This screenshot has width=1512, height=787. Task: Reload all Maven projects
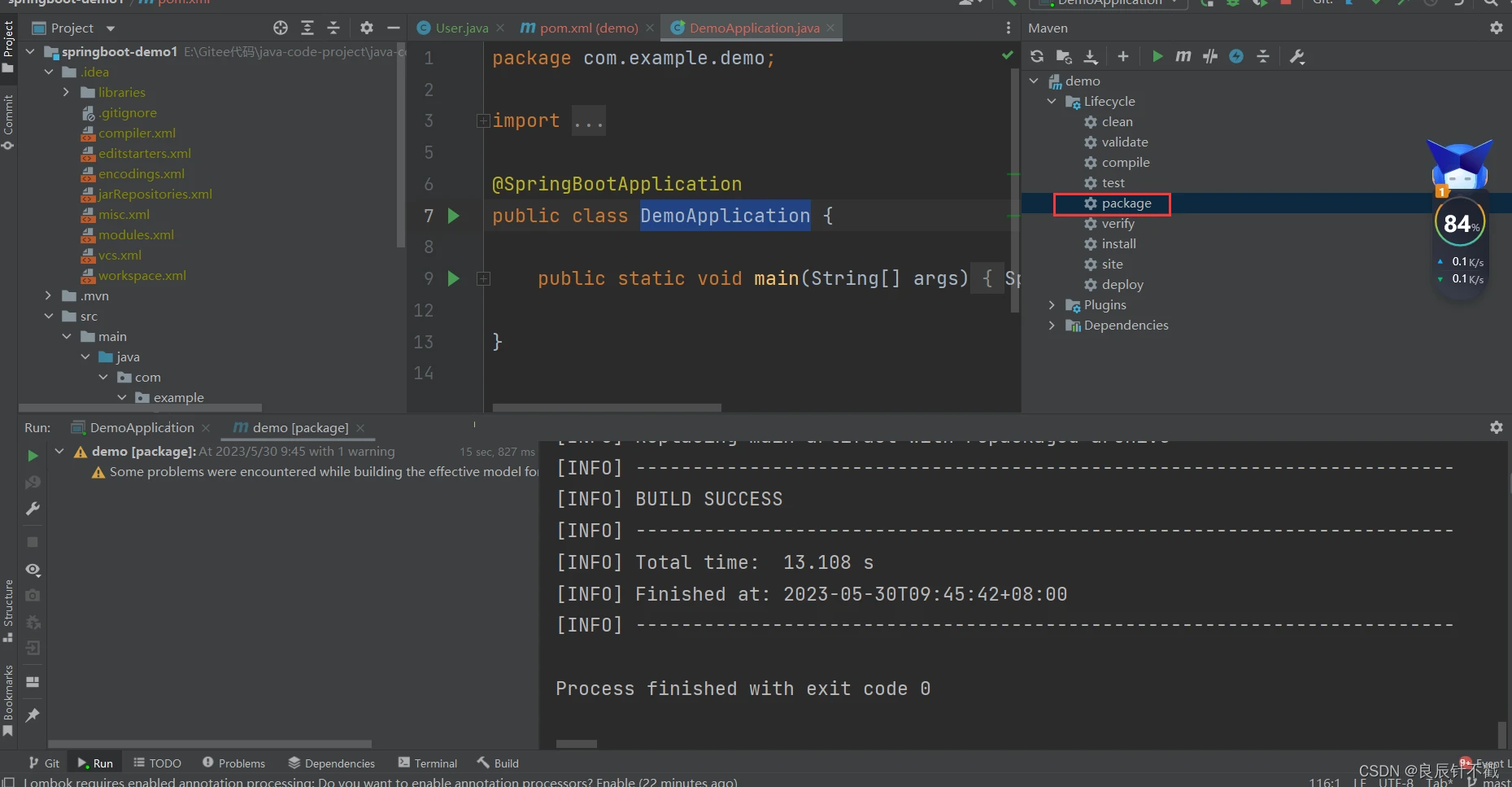pyautogui.click(x=1036, y=56)
